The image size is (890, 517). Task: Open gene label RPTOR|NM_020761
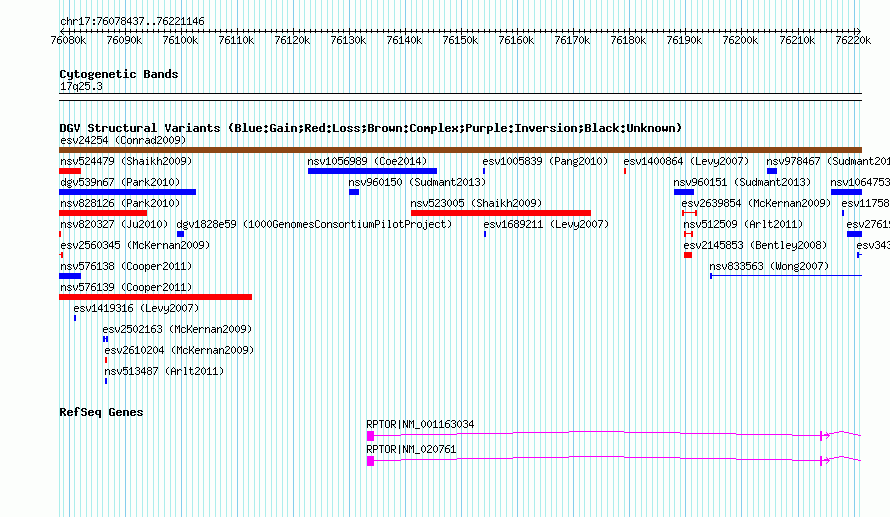[x=411, y=449]
